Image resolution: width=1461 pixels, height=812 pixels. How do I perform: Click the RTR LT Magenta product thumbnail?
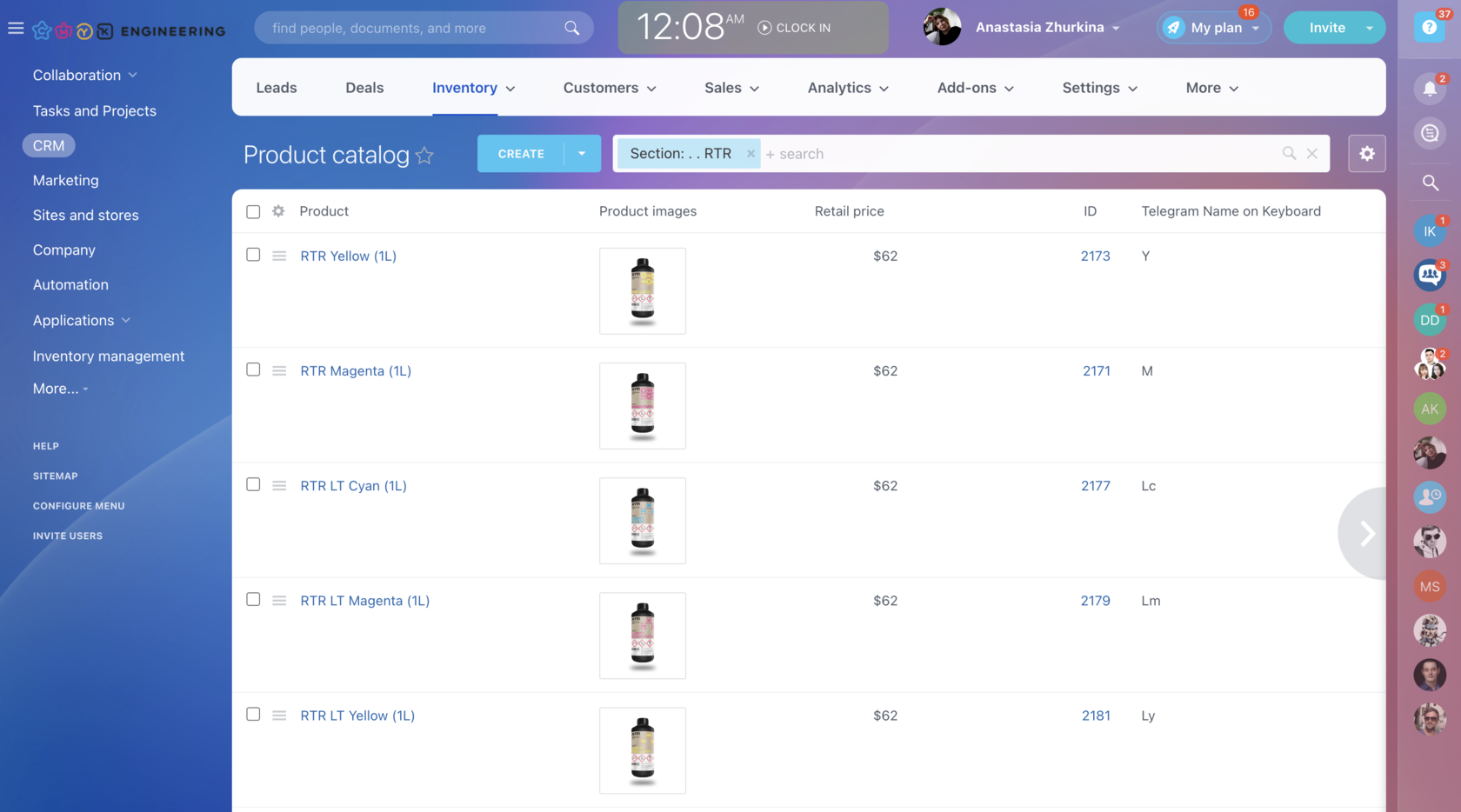click(x=642, y=636)
